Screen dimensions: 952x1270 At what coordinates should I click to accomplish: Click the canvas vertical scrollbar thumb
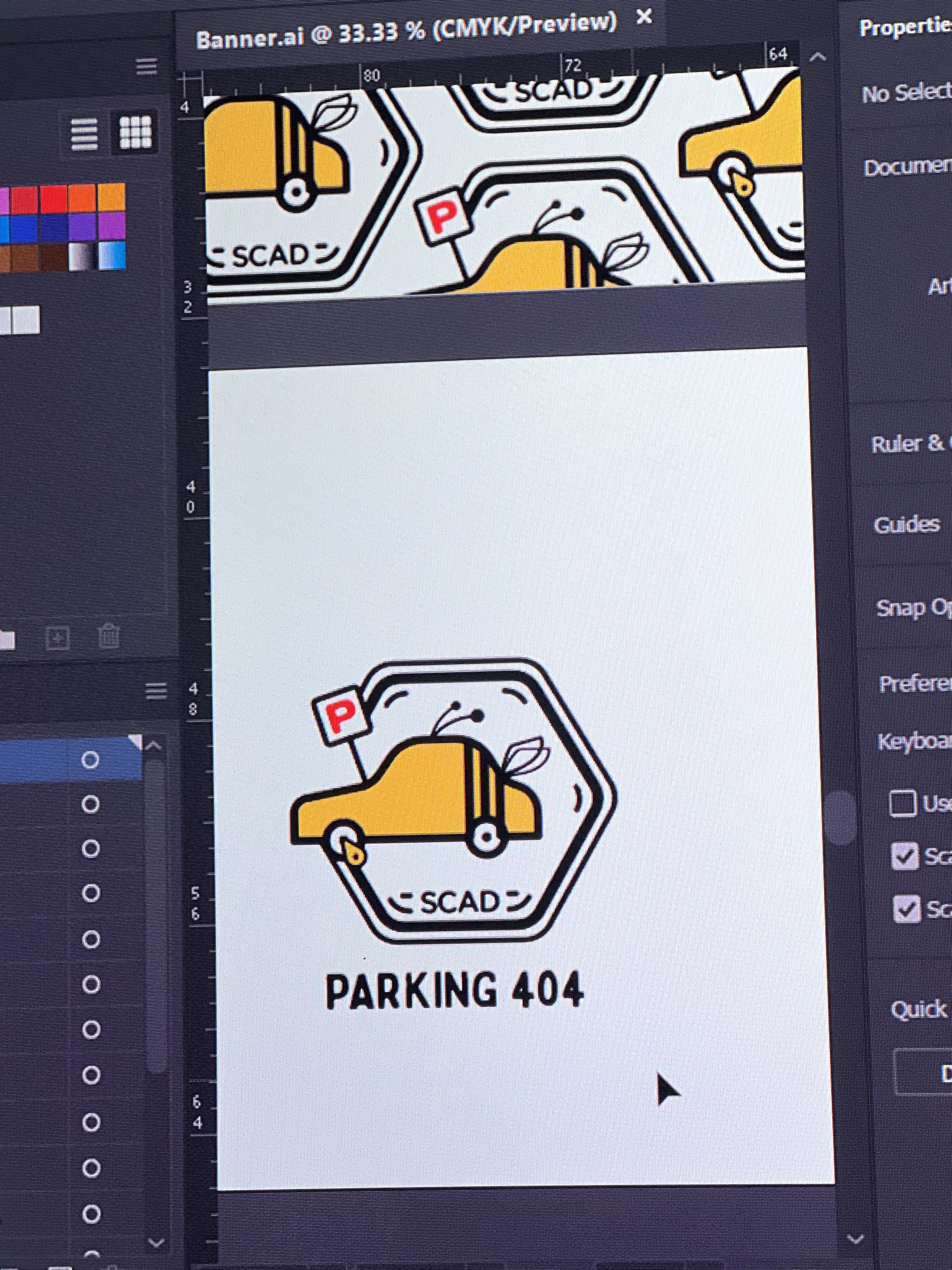pos(842,818)
